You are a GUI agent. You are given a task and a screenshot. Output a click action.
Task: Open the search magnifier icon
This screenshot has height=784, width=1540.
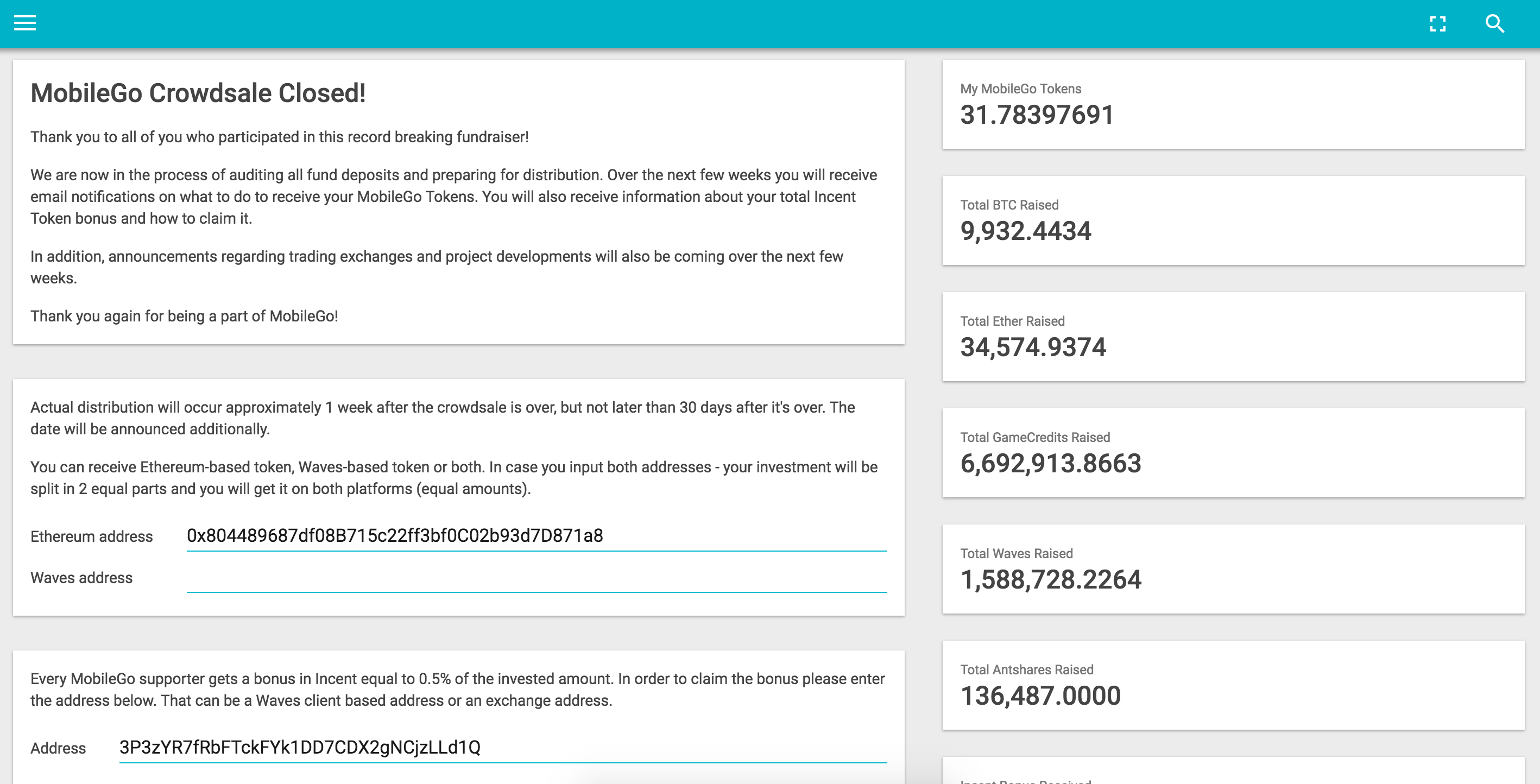[1494, 24]
